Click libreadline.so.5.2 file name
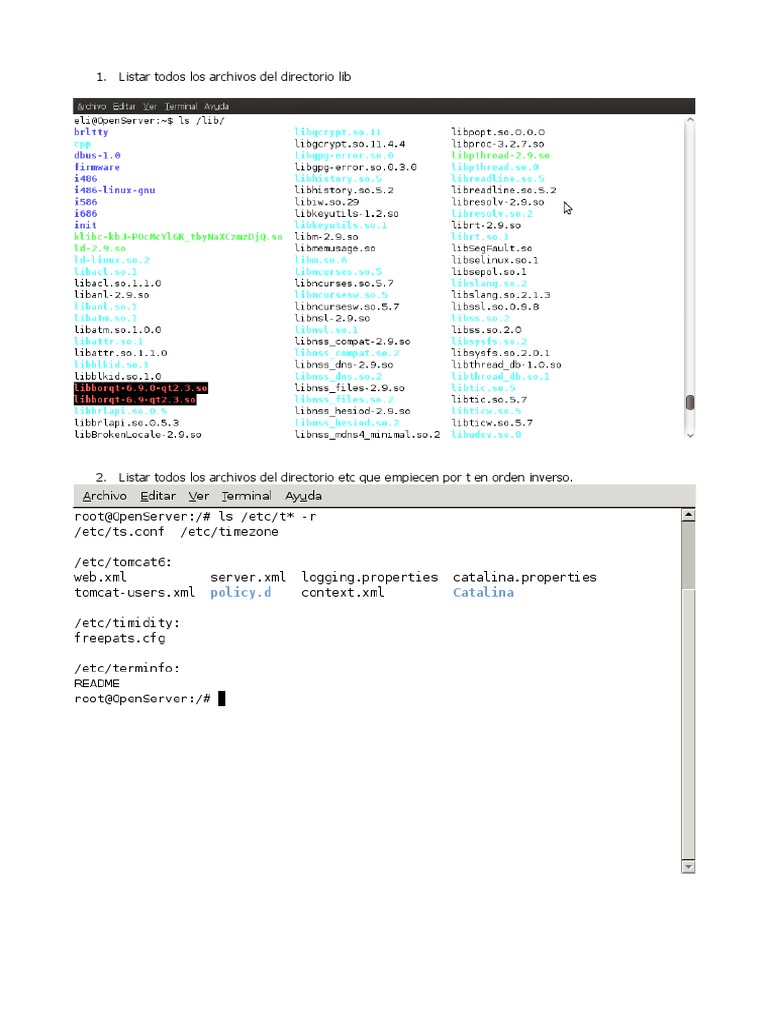This screenshot has height=1024, width=768. (x=504, y=190)
